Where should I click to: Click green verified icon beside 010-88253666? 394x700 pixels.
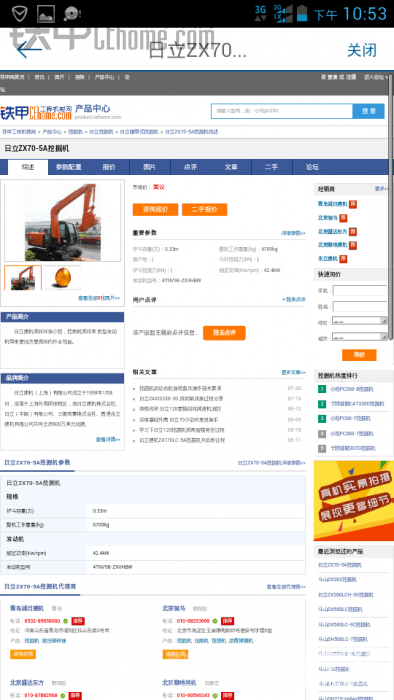[215, 621]
